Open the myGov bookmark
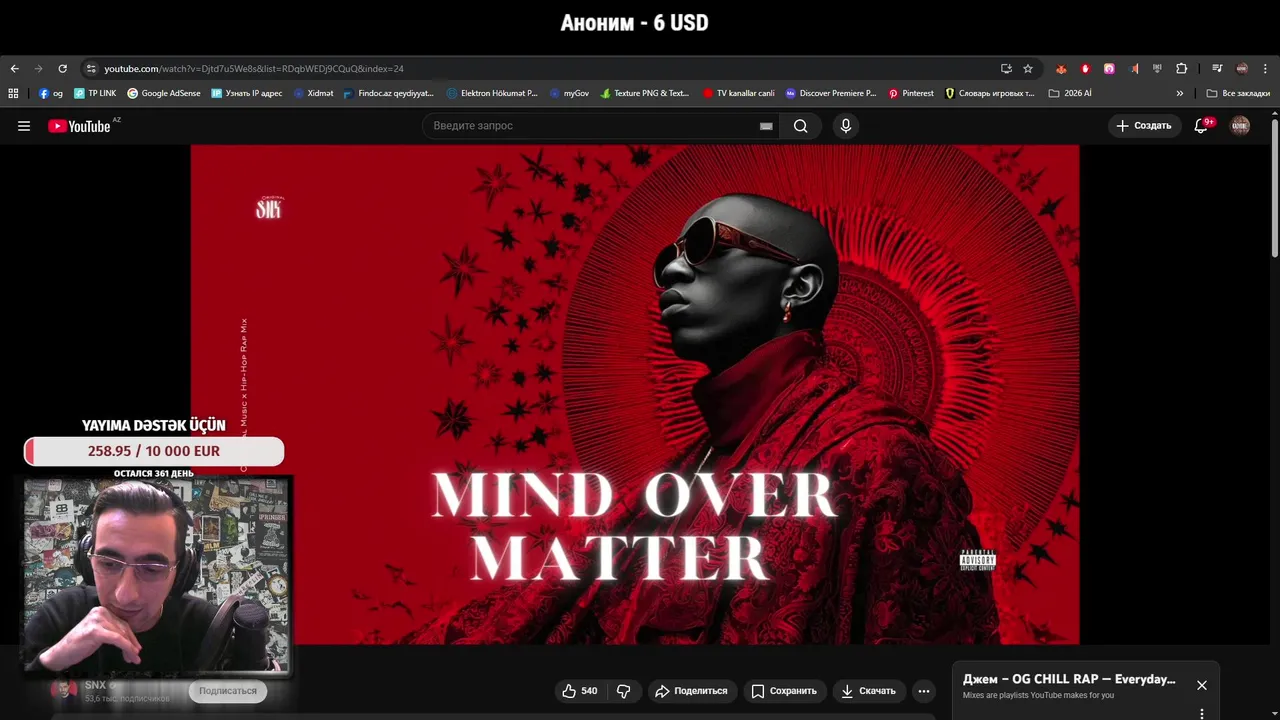1280x720 pixels. coord(570,93)
